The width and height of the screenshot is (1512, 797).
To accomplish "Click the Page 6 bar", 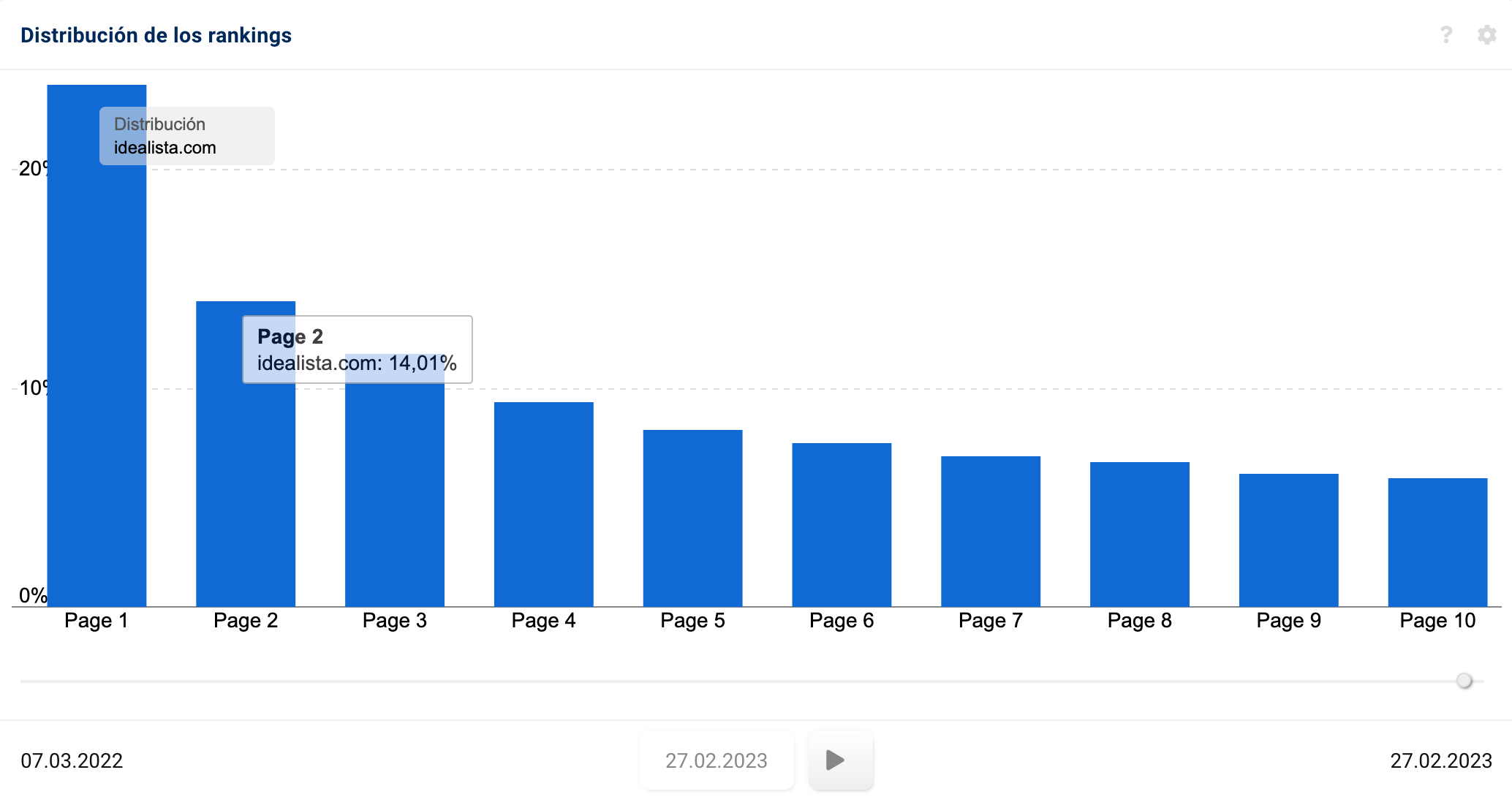I will pyautogui.click(x=842, y=524).
